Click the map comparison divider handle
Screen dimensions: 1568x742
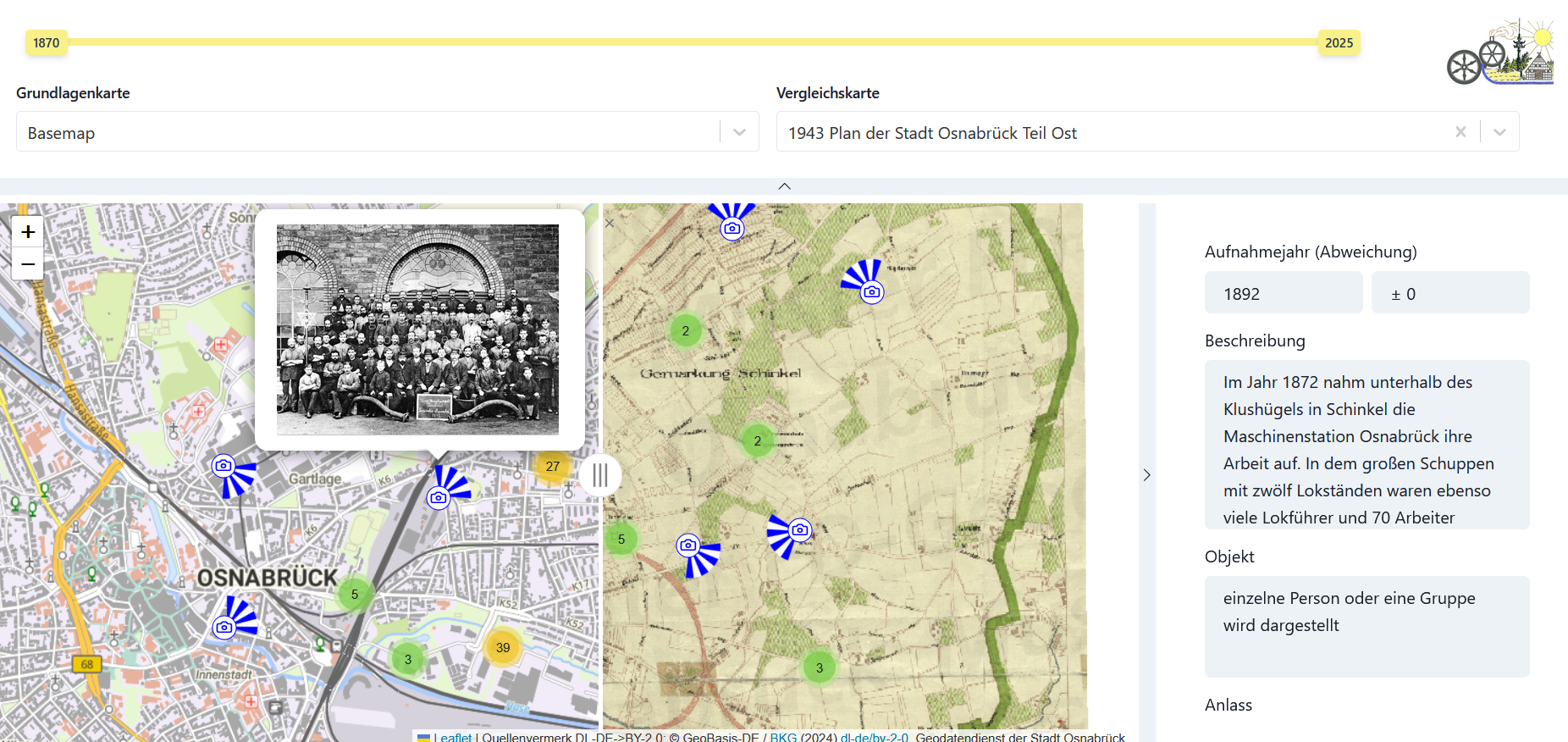point(600,475)
